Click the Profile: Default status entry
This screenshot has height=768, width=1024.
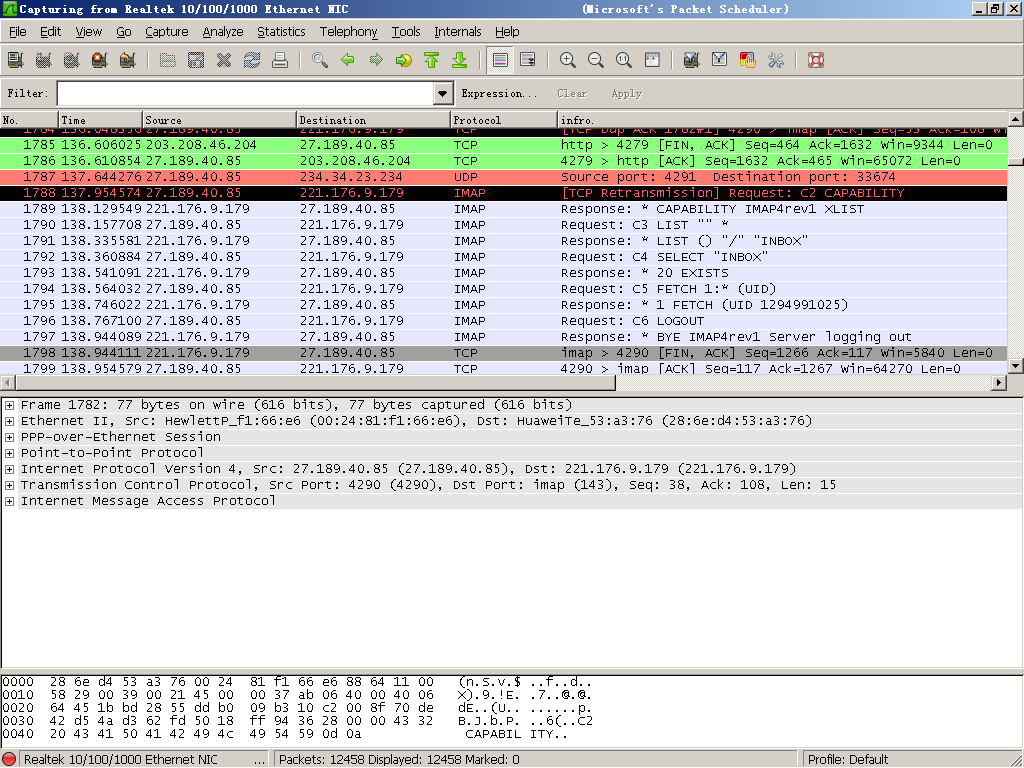coord(848,760)
